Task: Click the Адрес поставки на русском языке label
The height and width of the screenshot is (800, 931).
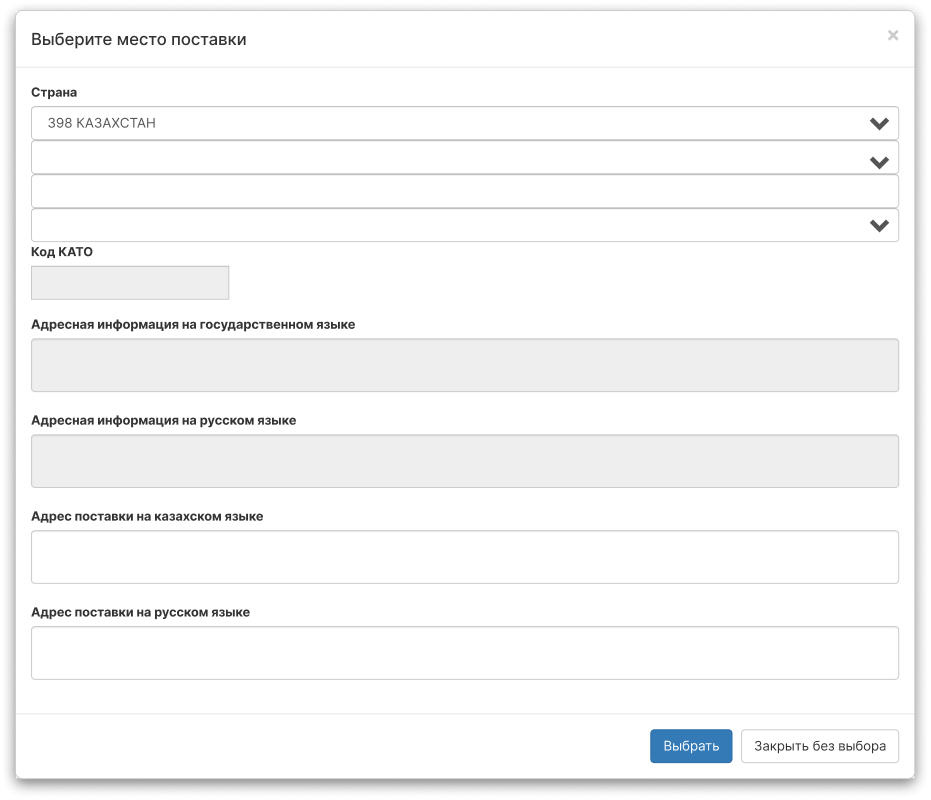Action: coord(140,612)
